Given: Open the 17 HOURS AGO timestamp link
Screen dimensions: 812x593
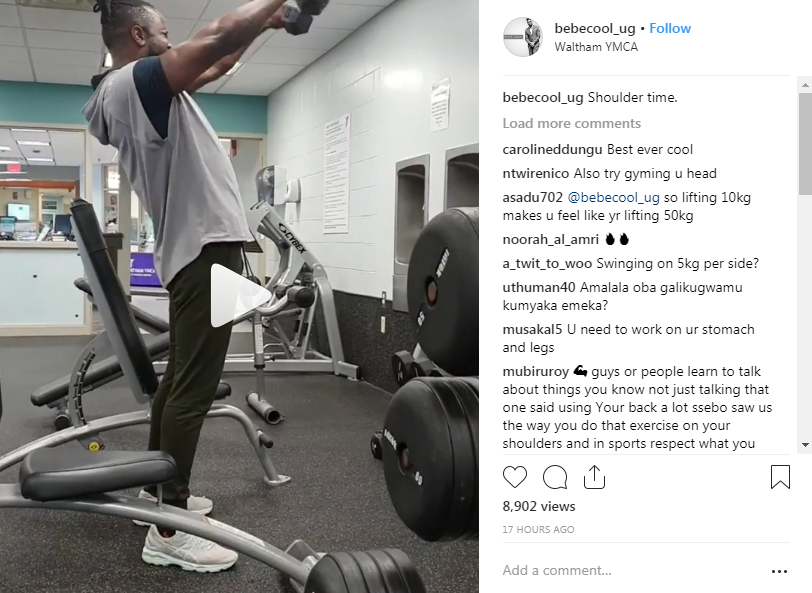Looking at the screenshot, I should [x=538, y=529].
